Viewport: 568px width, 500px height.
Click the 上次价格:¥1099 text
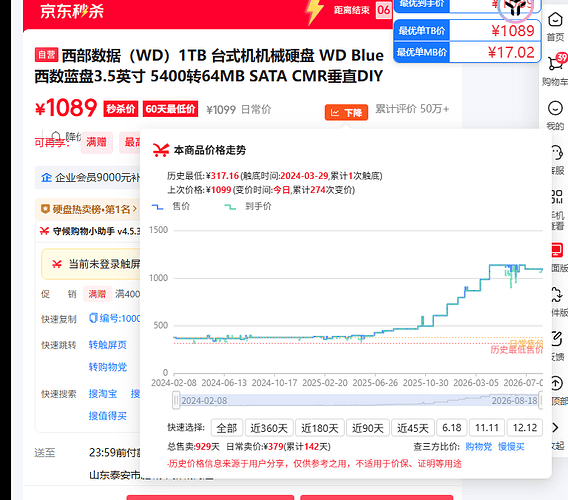199,190
